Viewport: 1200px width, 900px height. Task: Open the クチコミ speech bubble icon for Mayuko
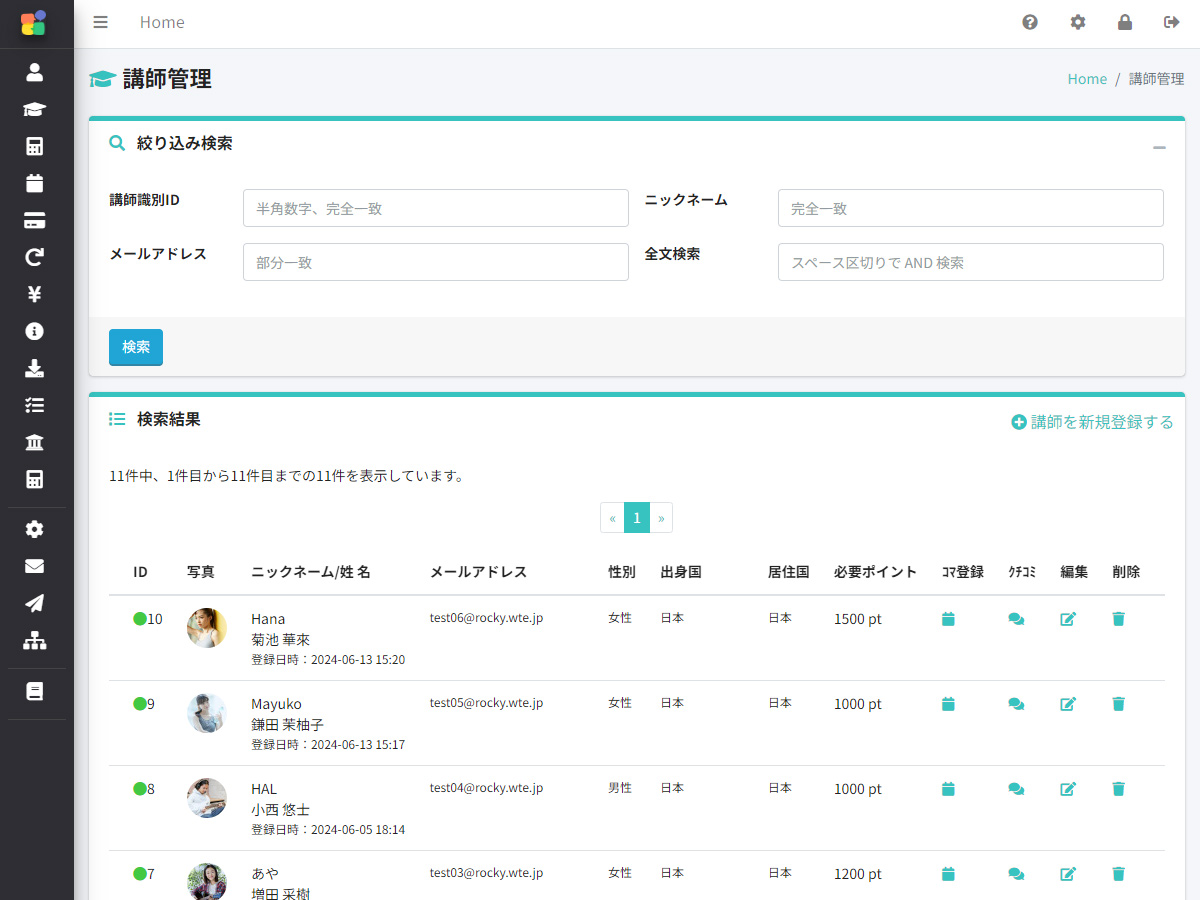(1015, 703)
